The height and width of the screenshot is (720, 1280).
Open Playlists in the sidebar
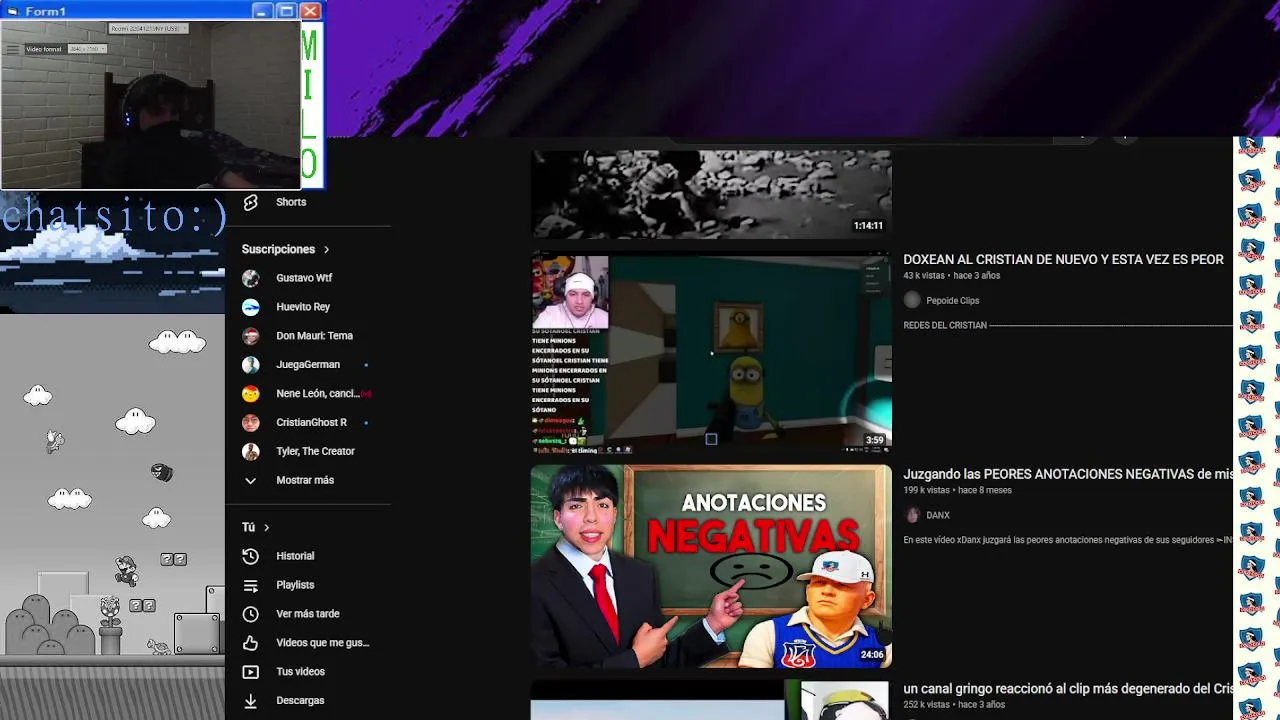tap(295, 585)
